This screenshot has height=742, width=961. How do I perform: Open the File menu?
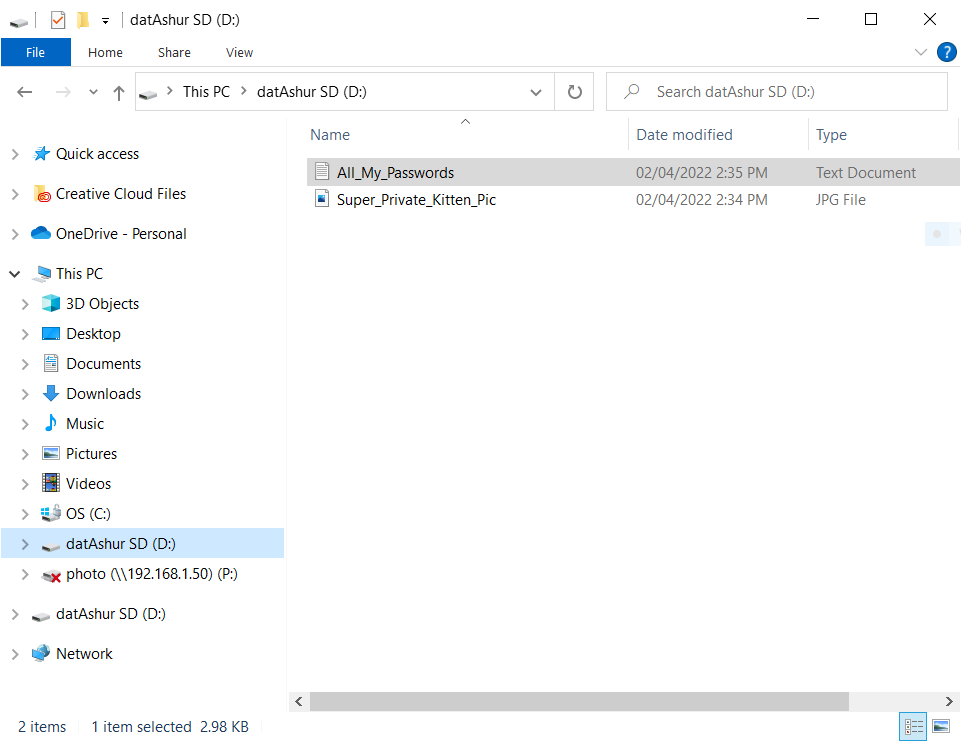point(36,53)
